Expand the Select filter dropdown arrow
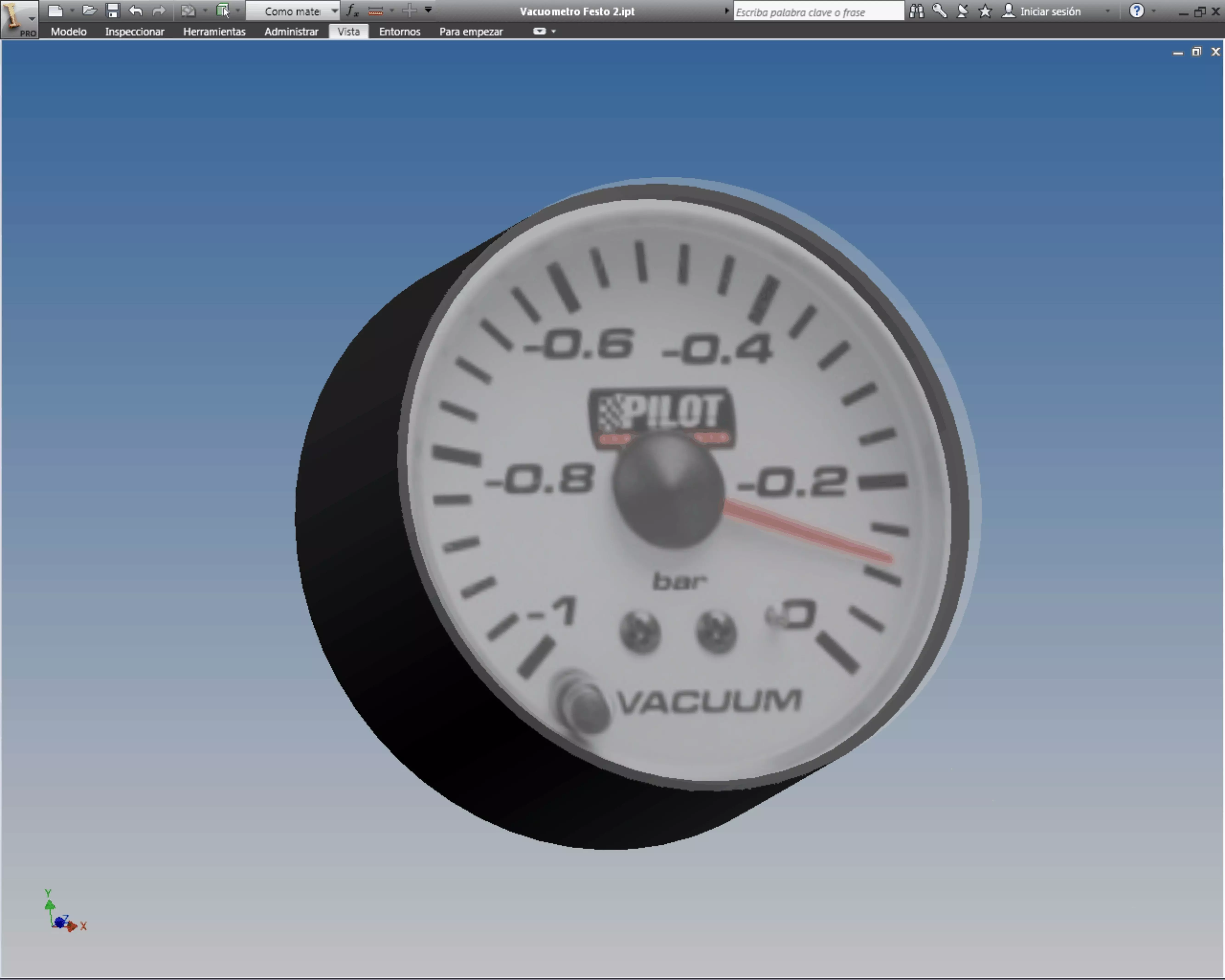The height and width of the screenshot is (980, 1225). pos(238,11)
